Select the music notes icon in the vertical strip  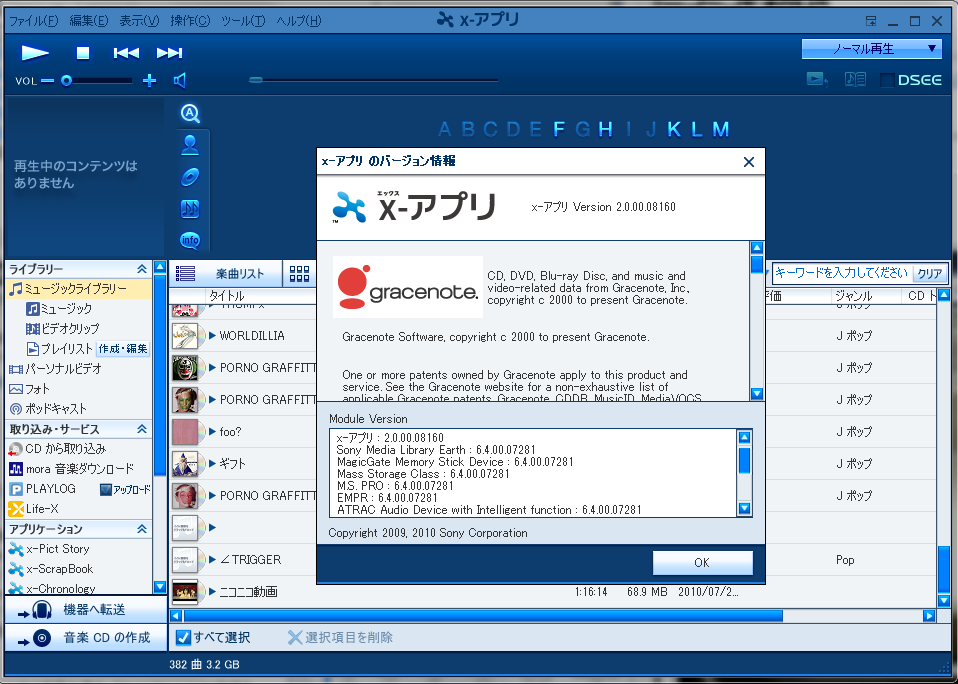point(190,209)
